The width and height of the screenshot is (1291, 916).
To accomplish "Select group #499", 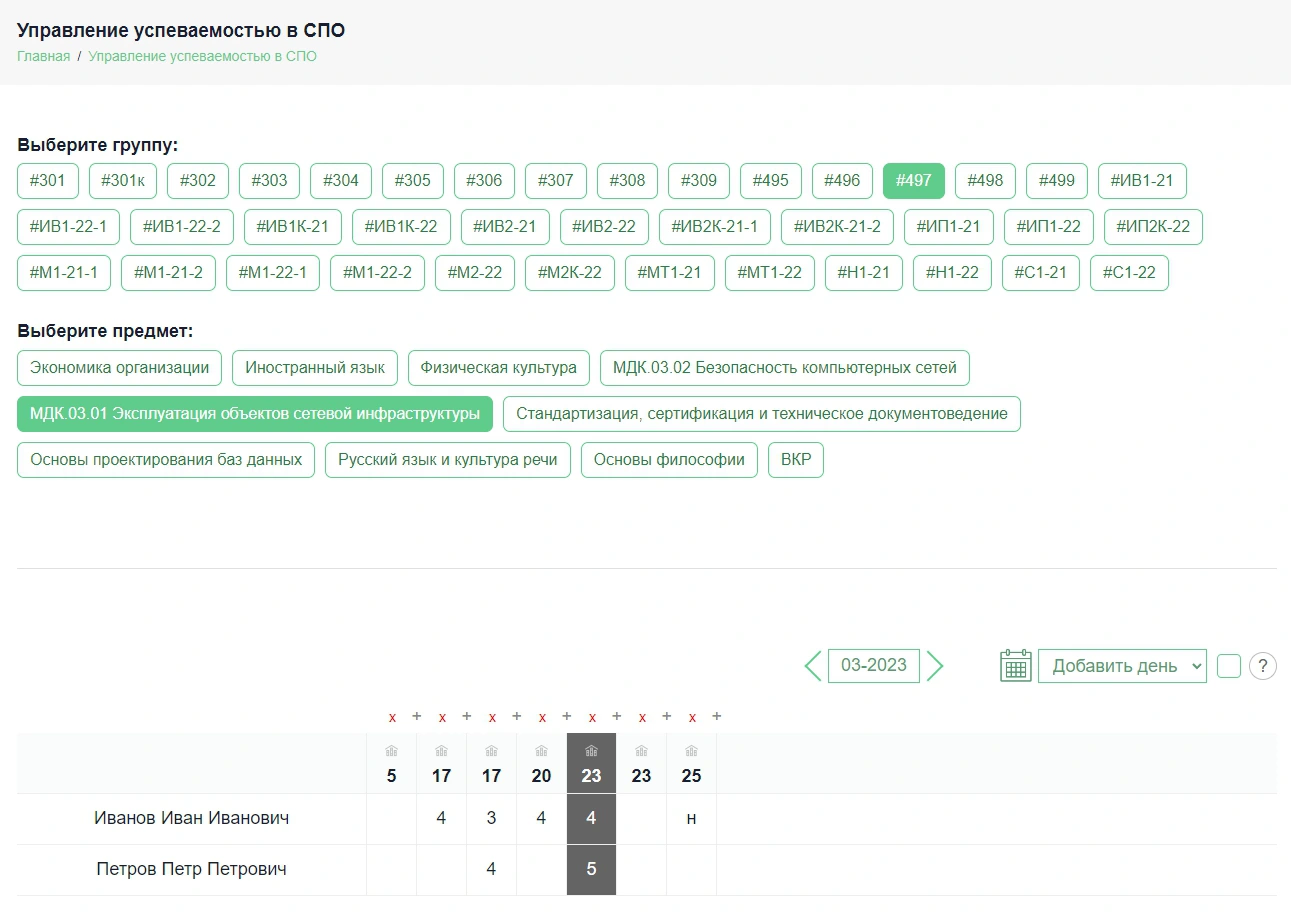I will pyautogui.click(x=1057, y=181).
